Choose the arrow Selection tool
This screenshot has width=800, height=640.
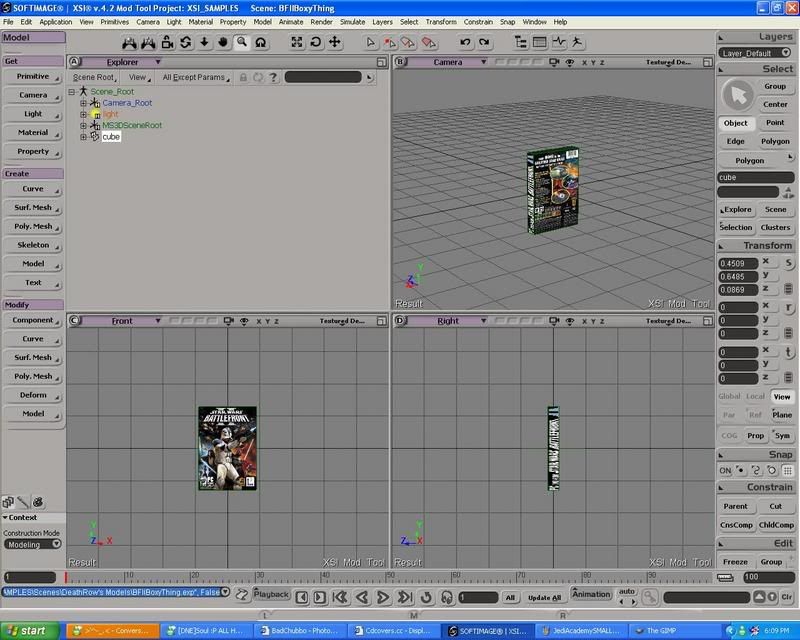coord(371,42)
